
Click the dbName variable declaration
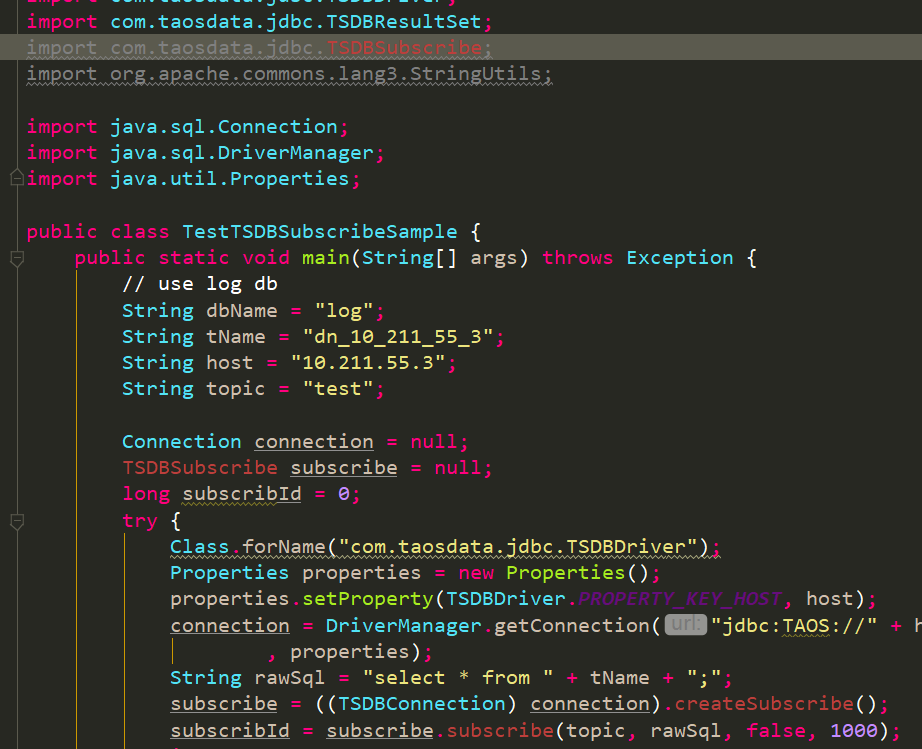click(x=241, y=310)
